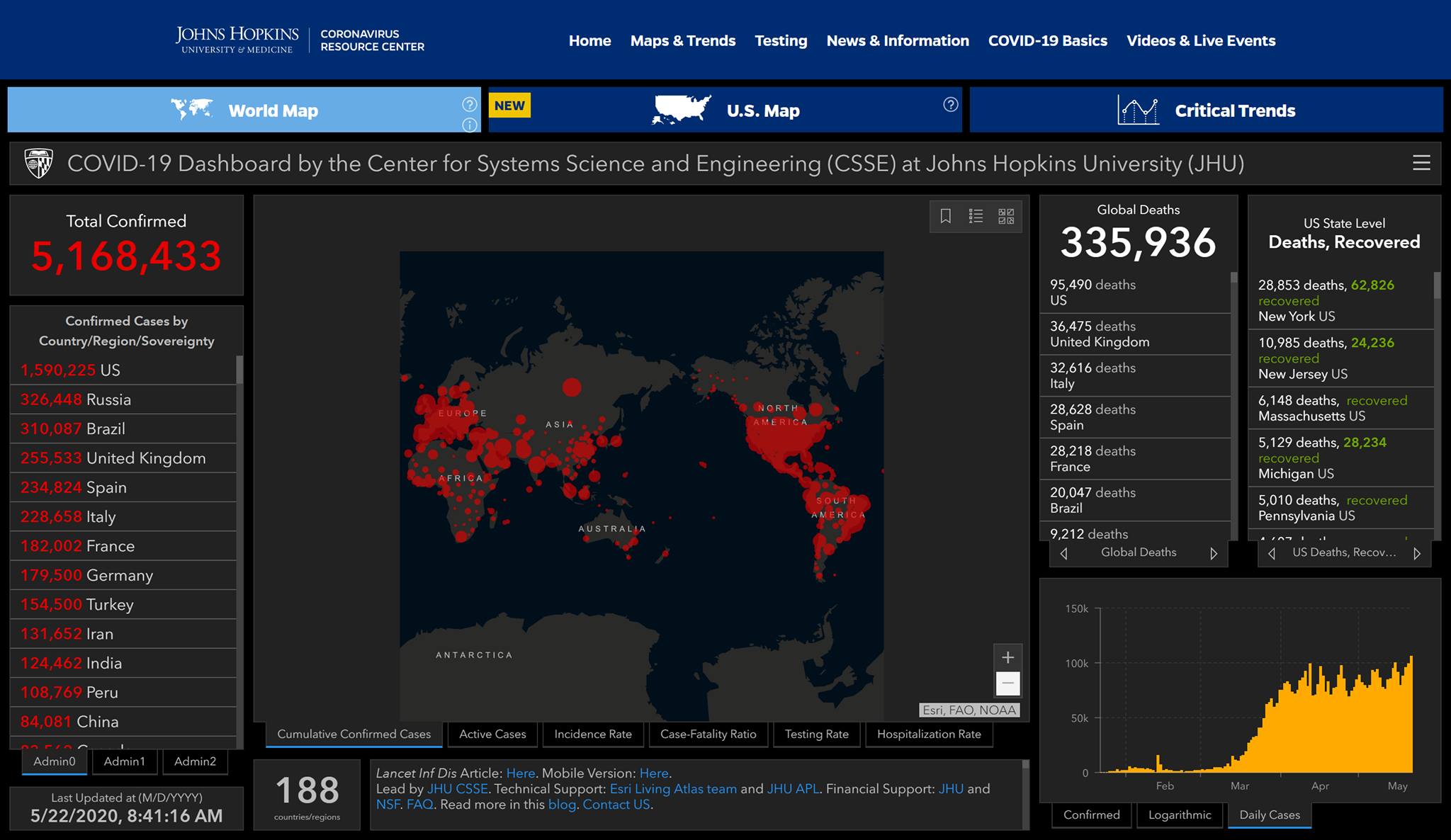Select New York US row in state list
The width and height of the screenshot is (1451, 840).
click(x=1340, y=301)
